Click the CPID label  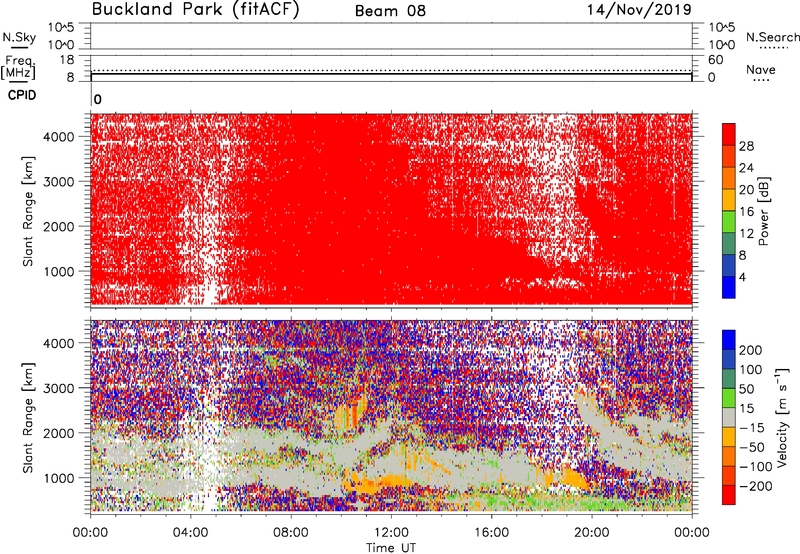22,95
